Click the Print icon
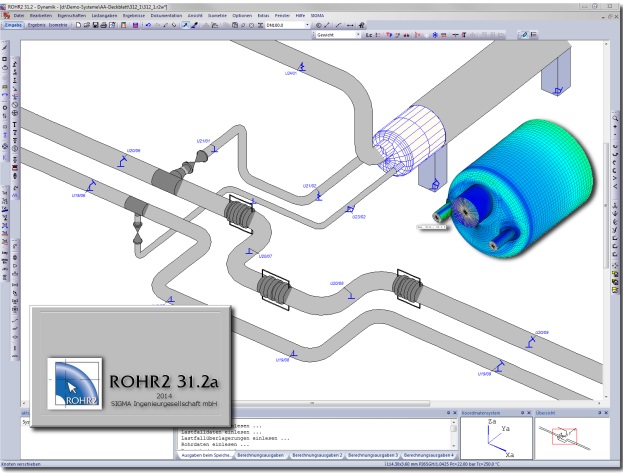Image resolution: width=623 pixels, height=473 pixels. pyautogui.click(x=104, y=25)
